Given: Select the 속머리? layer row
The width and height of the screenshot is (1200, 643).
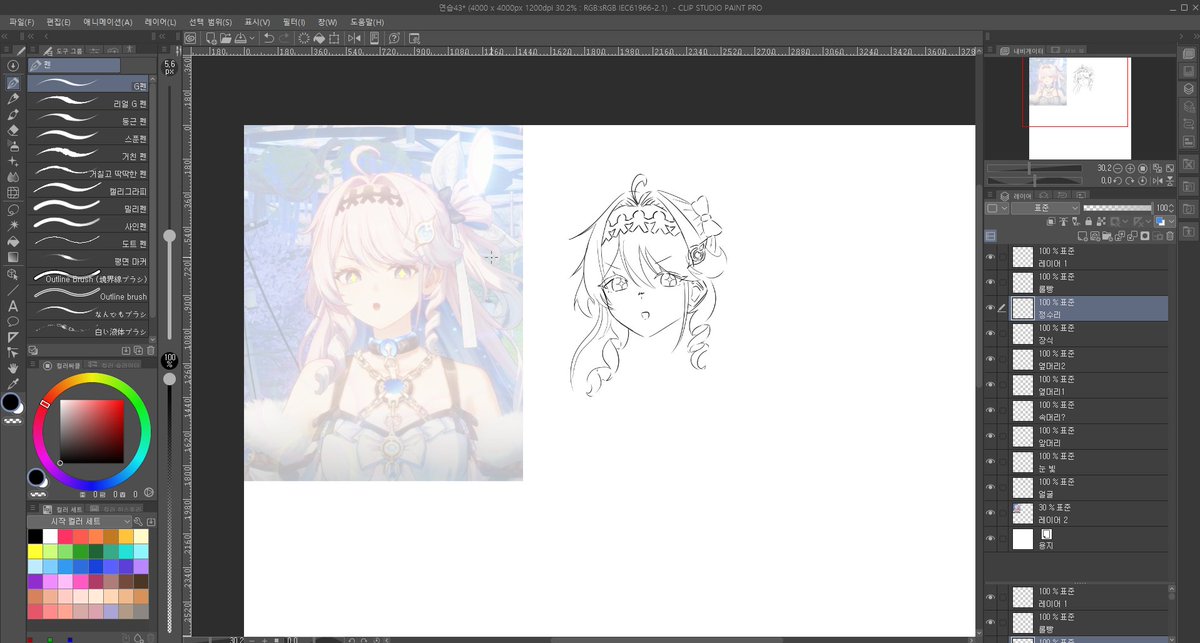Looking at the screenshot, I should pos(1076,411).
